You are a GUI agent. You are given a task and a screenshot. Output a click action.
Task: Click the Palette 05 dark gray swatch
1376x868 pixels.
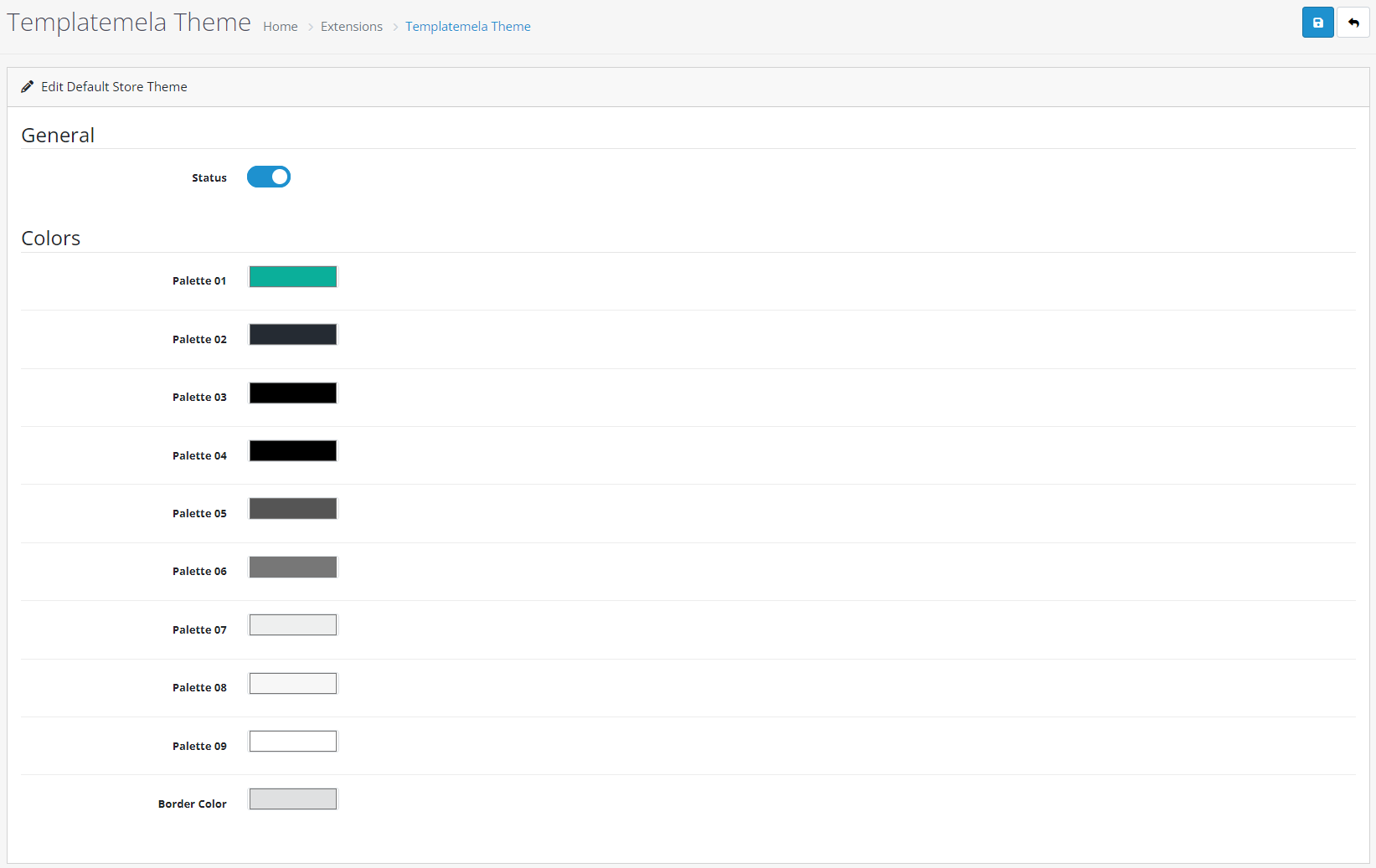pos(293,509)
